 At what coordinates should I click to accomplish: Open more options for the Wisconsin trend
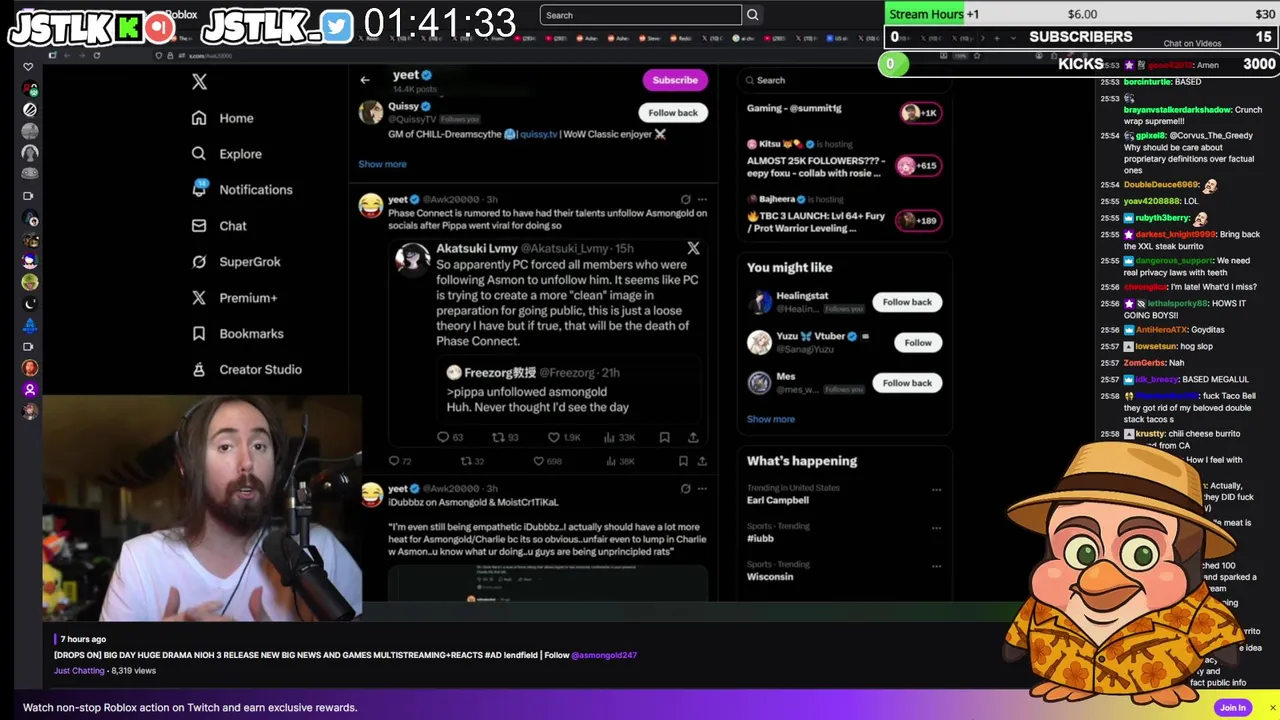(x=936, y=567)
